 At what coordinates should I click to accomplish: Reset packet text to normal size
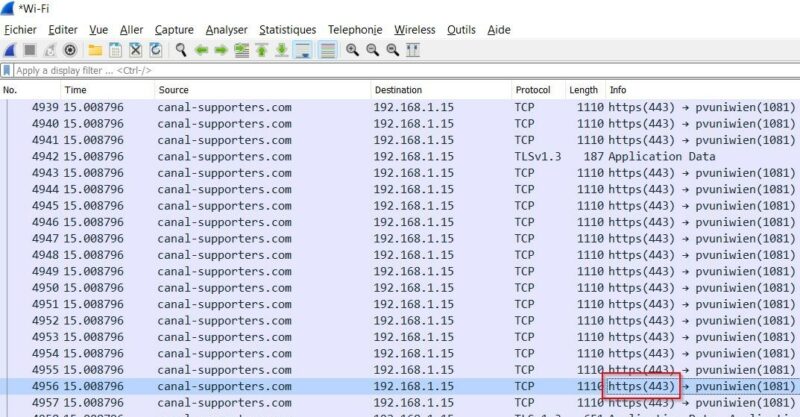click(x=392, y=50)
